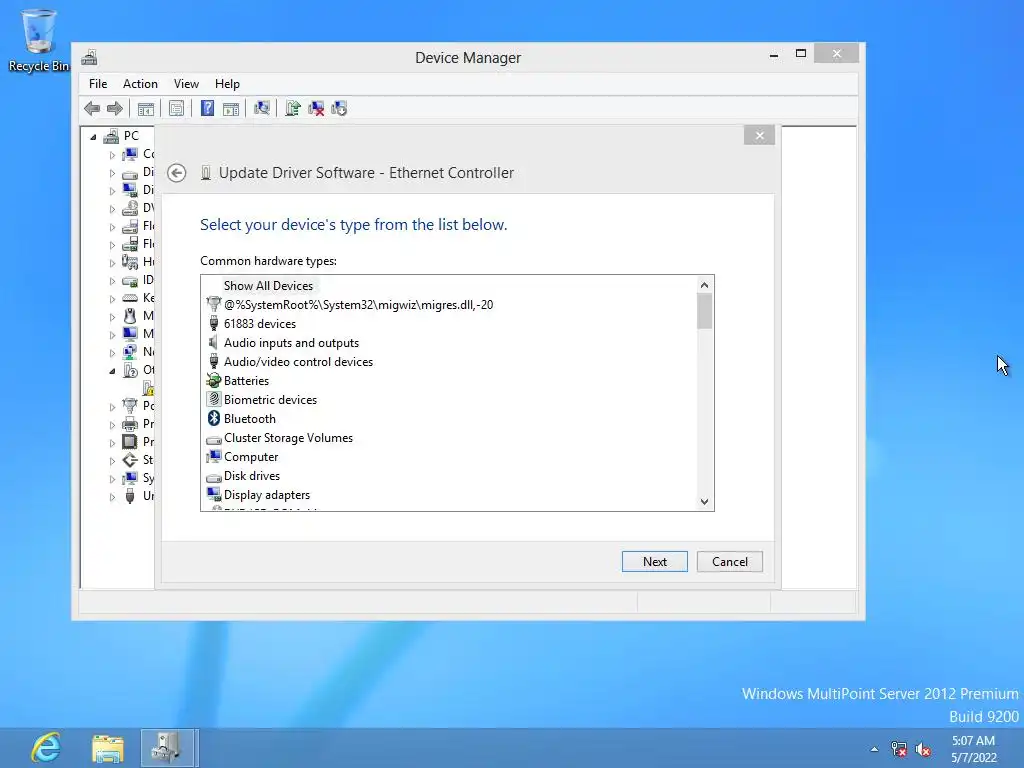Click the taskbar clock showing 5:07 AM
Viewport: 1024px width, 768px height.
click(x=974, y=749)
